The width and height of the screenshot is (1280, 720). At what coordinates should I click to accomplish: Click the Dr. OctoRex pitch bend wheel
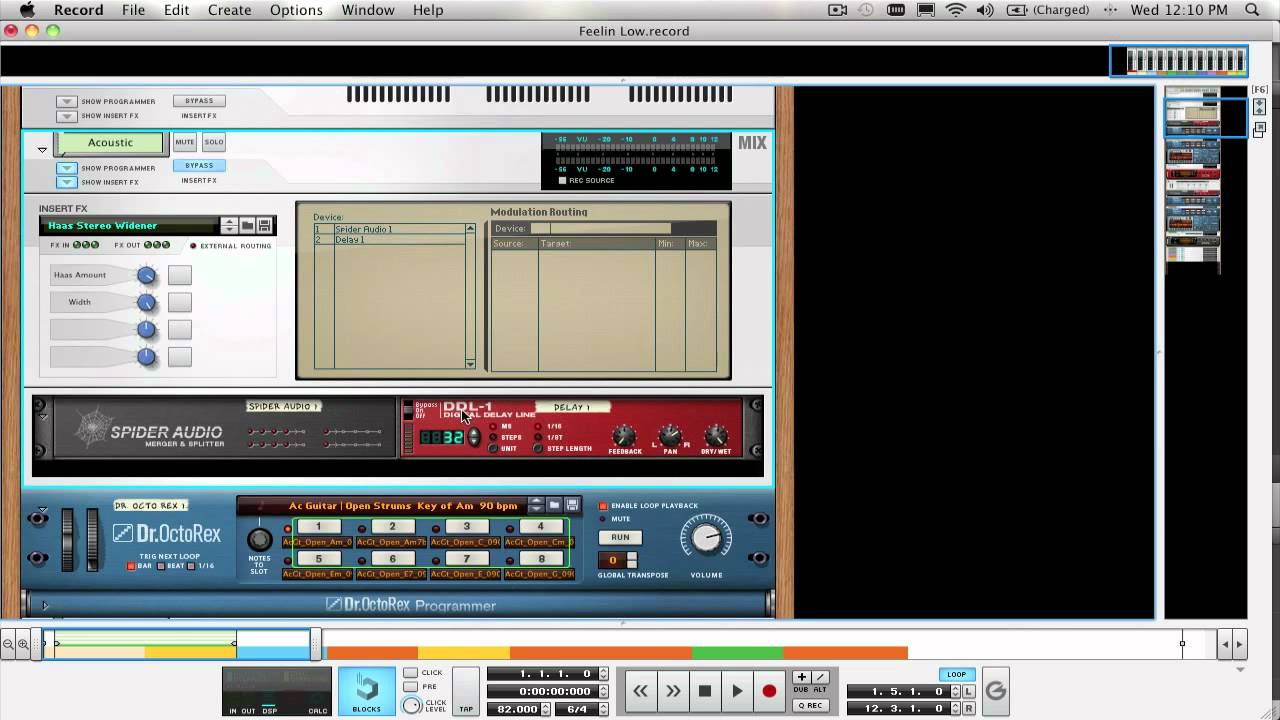68,540
